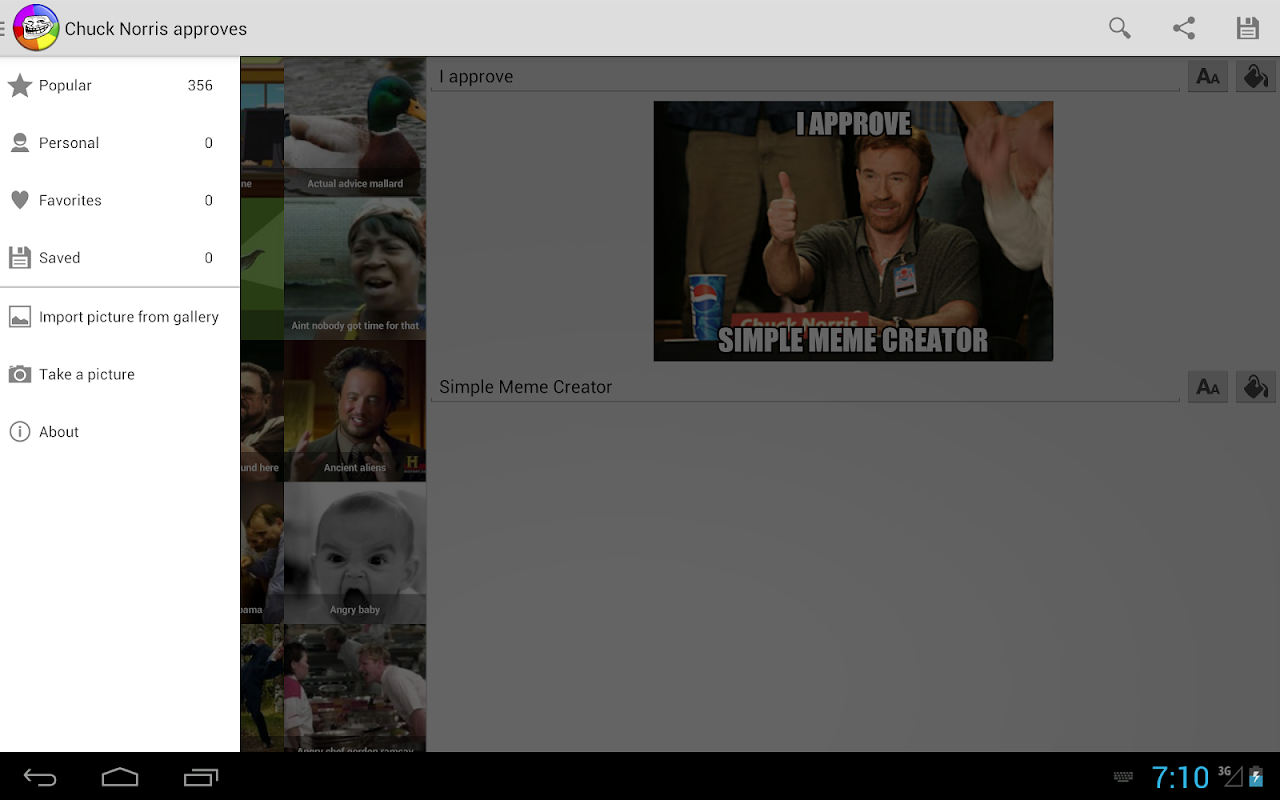
Task: Open Android recent apps
Action: [201, 777]
